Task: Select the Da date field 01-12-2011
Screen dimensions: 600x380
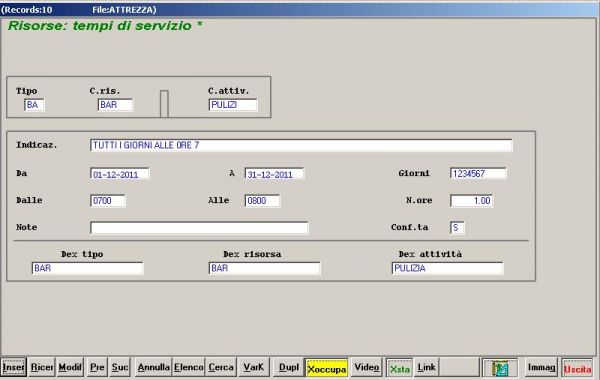Action: (x=120, y=174)
